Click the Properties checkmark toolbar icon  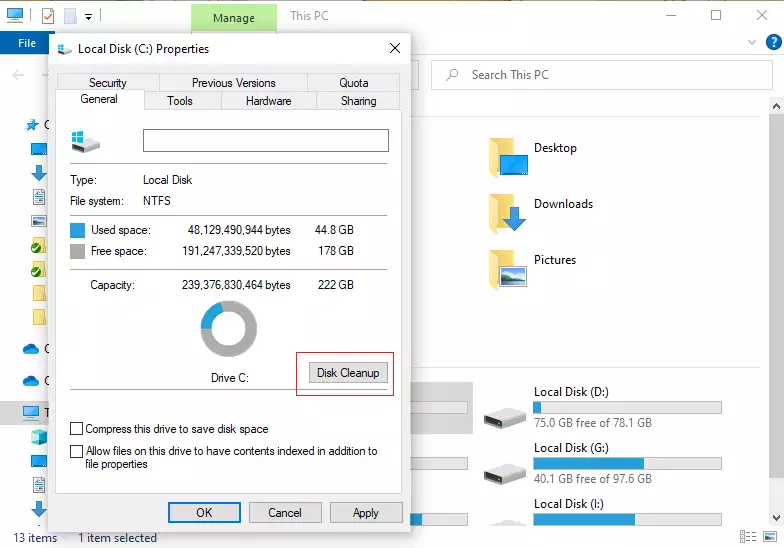point(48,16)
